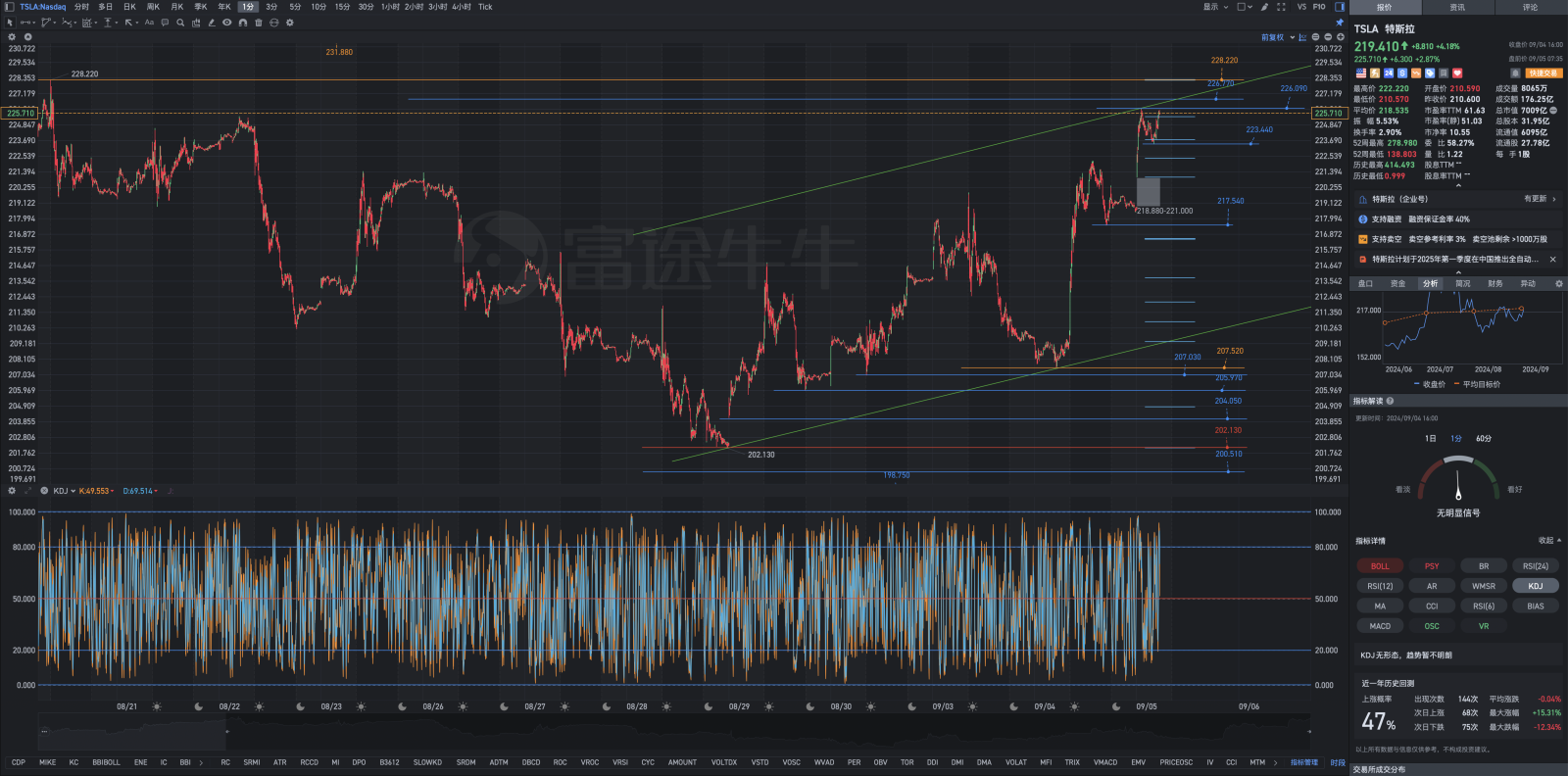Open the 显示 display dropdown
Viewport: 1568px width, 776px height.
tap(1215, 7)
